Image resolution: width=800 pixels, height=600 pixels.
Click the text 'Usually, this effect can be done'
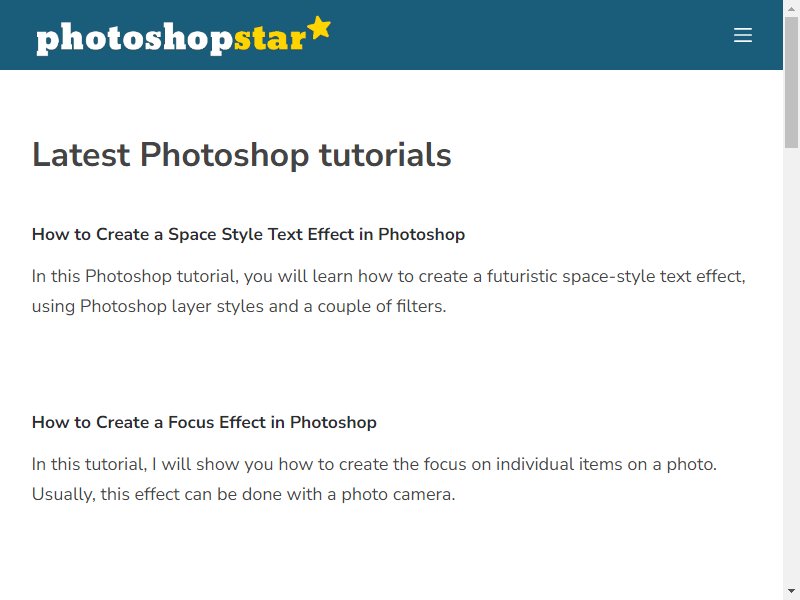[158, 494]
